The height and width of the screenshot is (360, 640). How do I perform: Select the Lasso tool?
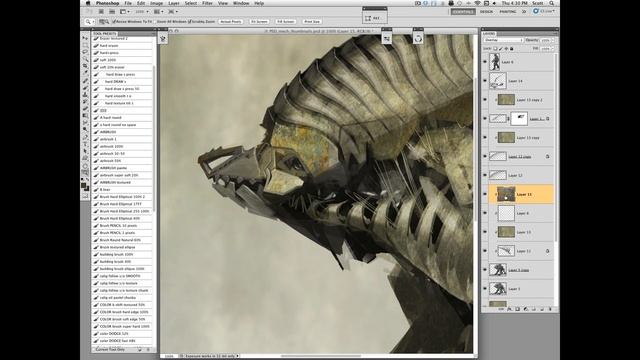[85, 52]
